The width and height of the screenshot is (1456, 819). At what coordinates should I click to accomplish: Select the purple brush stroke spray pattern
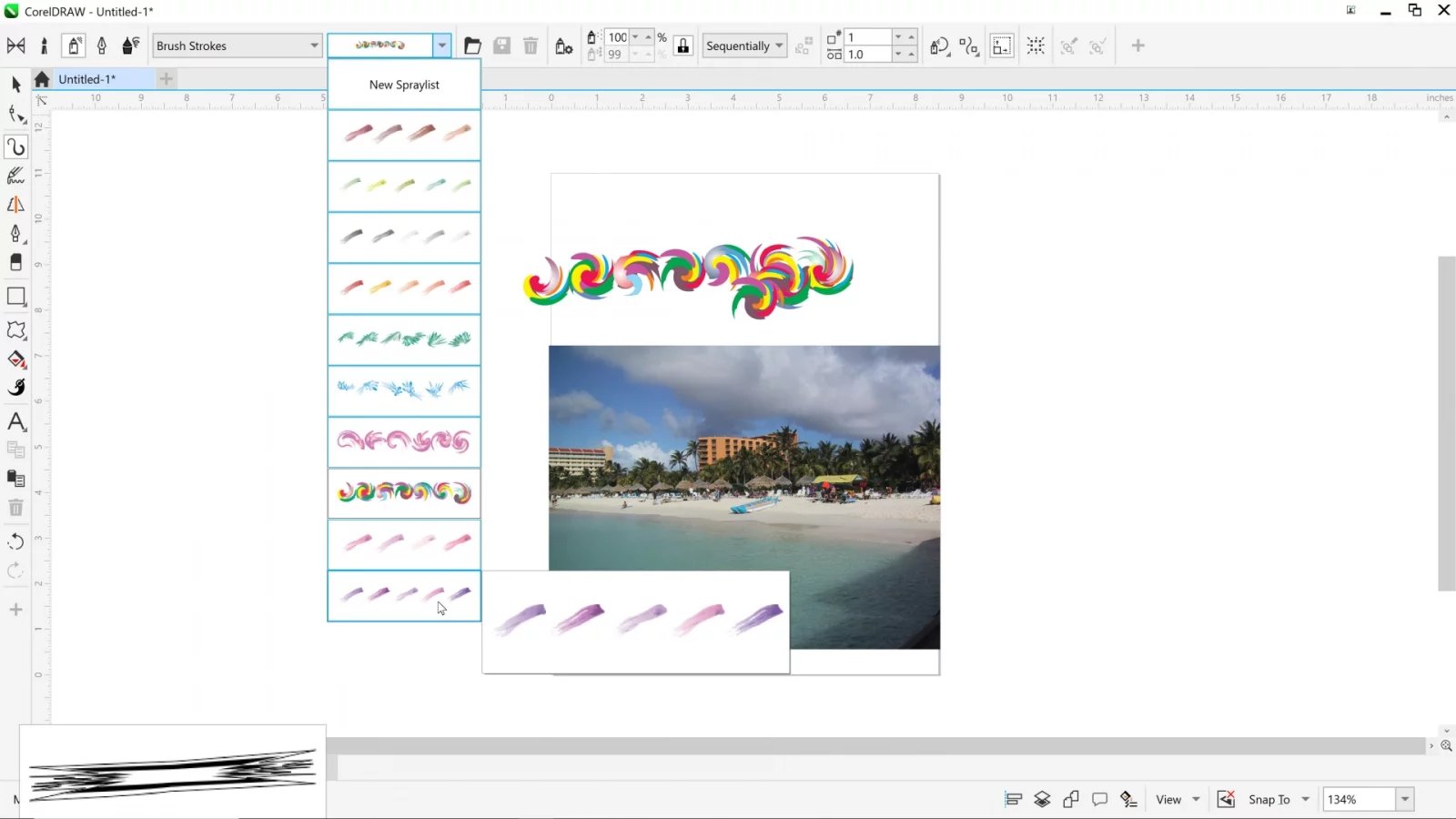click(x=403, y=596)
